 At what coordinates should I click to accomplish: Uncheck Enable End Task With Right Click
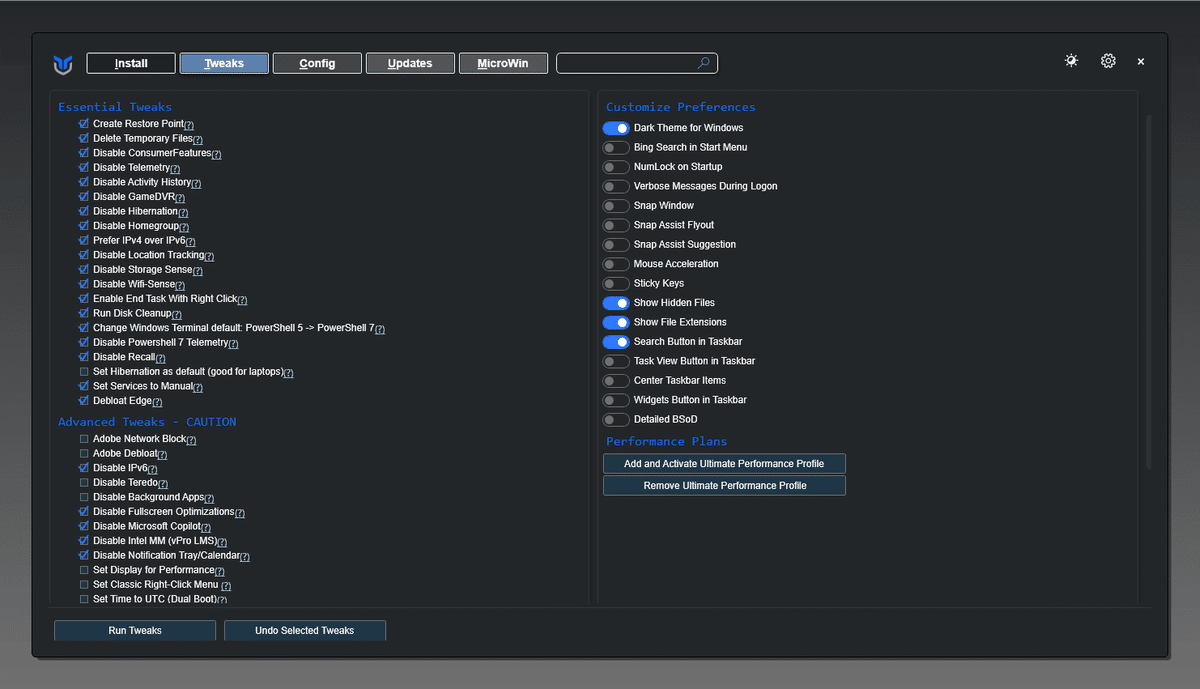click(84, 299)
